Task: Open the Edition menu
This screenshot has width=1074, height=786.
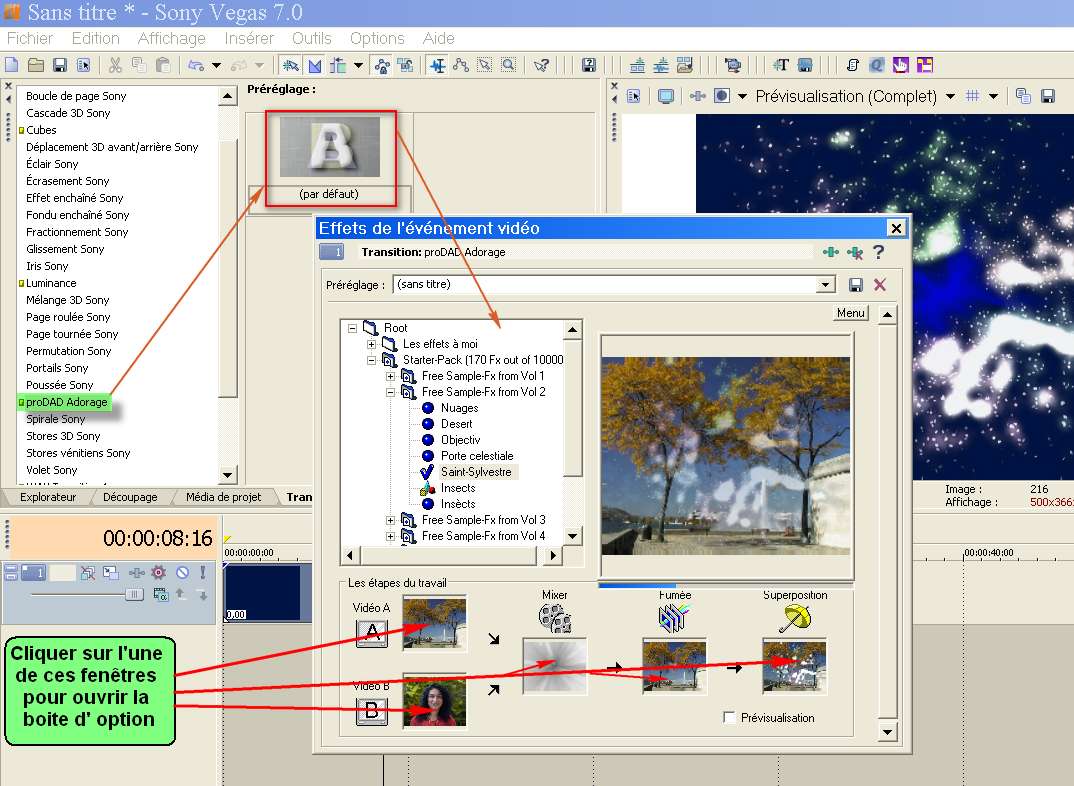Action: tap(95, 38)
